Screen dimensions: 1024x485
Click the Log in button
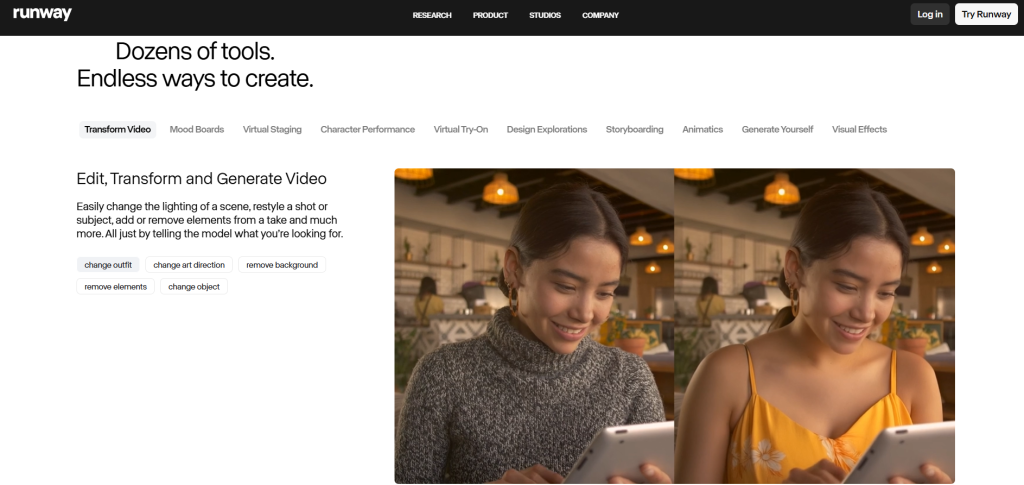coord(929,14)
